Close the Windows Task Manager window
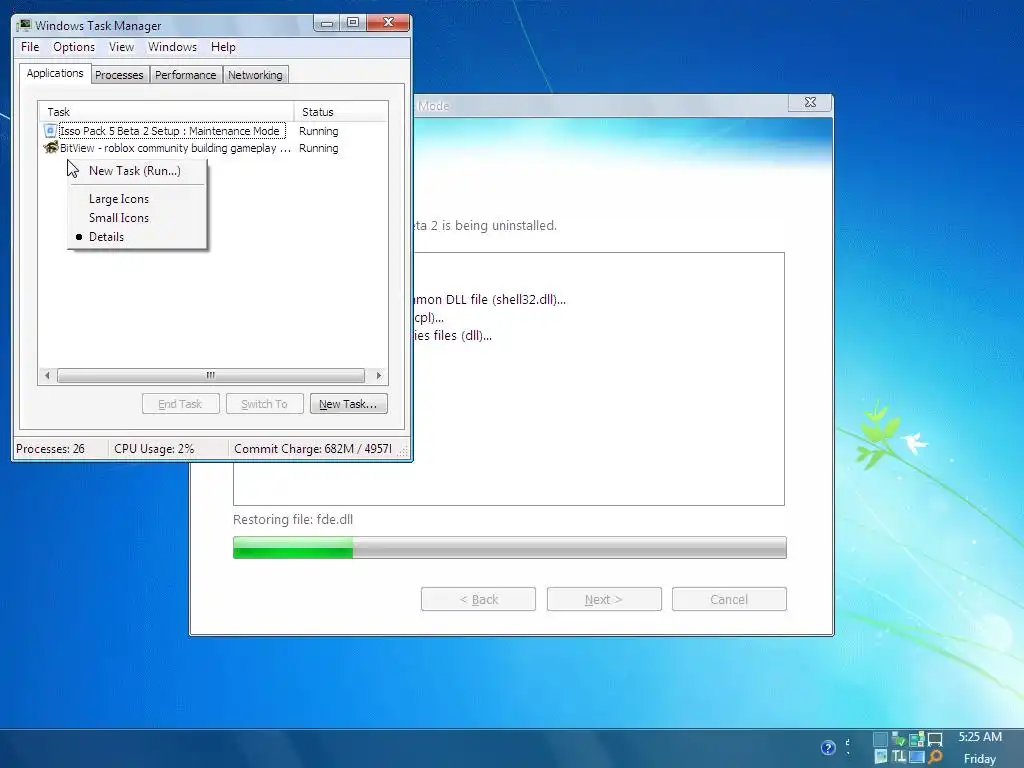This screenshot has height=768, width=1024. 388,23
